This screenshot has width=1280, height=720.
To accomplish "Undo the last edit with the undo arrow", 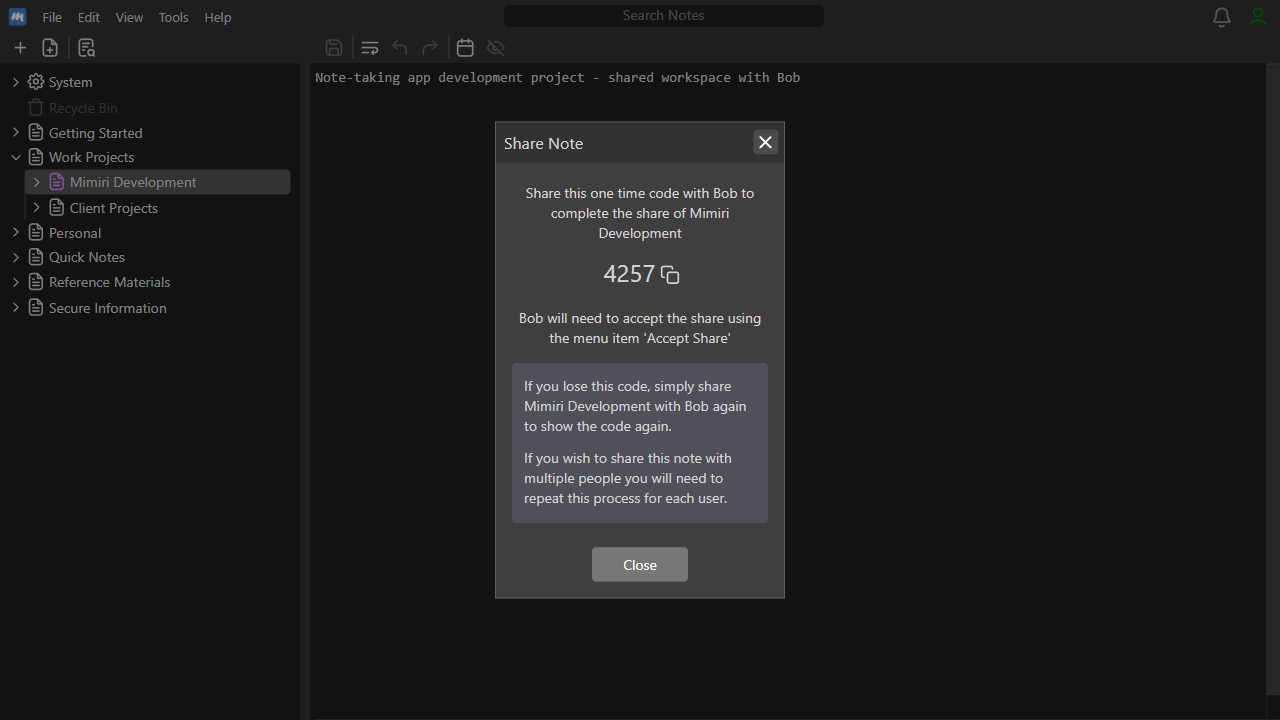I will click(x=400, y=47).
